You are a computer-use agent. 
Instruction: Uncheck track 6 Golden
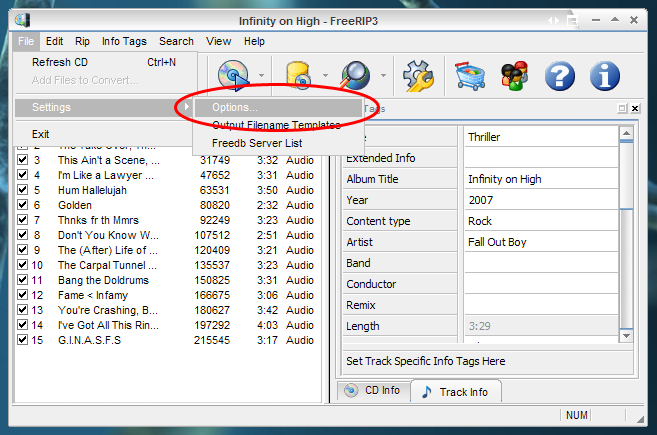pos(22,205)
